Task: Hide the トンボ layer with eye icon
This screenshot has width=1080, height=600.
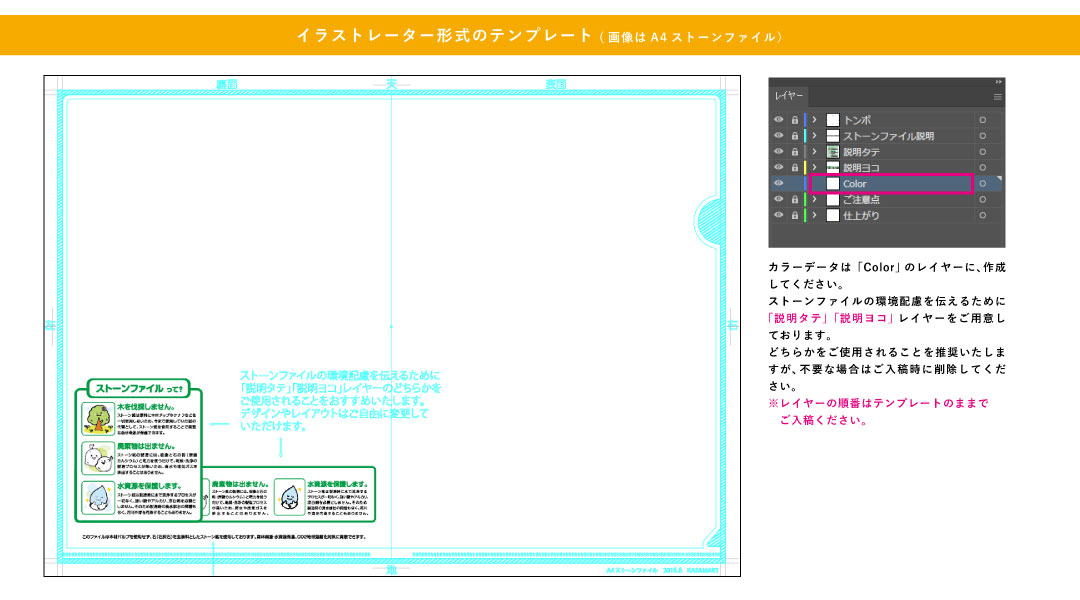Action: (779, 120)
